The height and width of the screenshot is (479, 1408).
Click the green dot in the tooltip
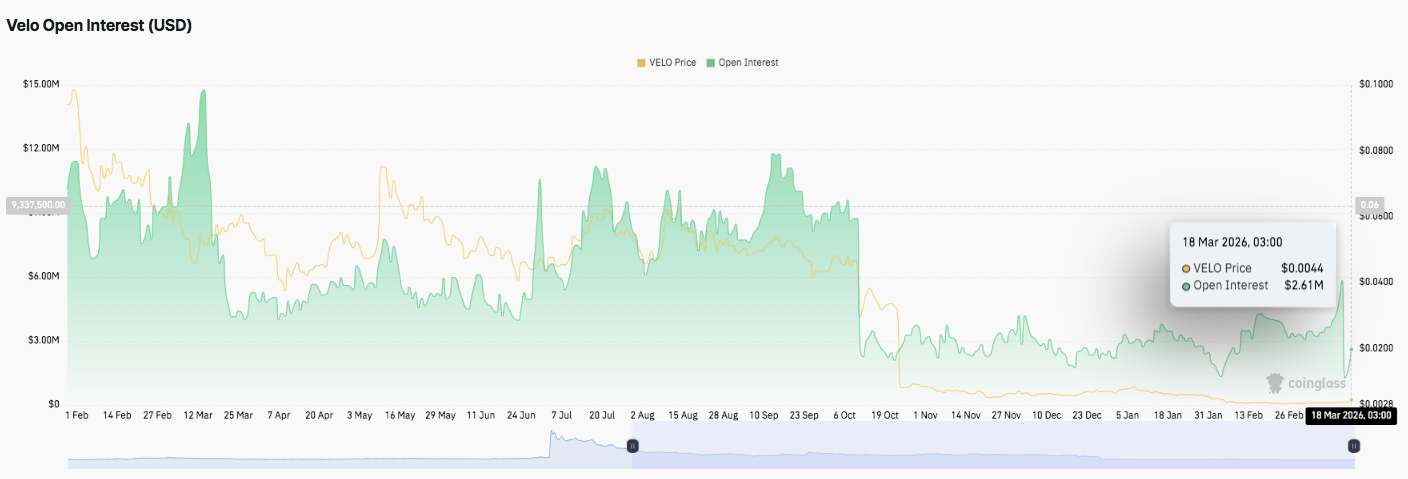pos(1186,286)
